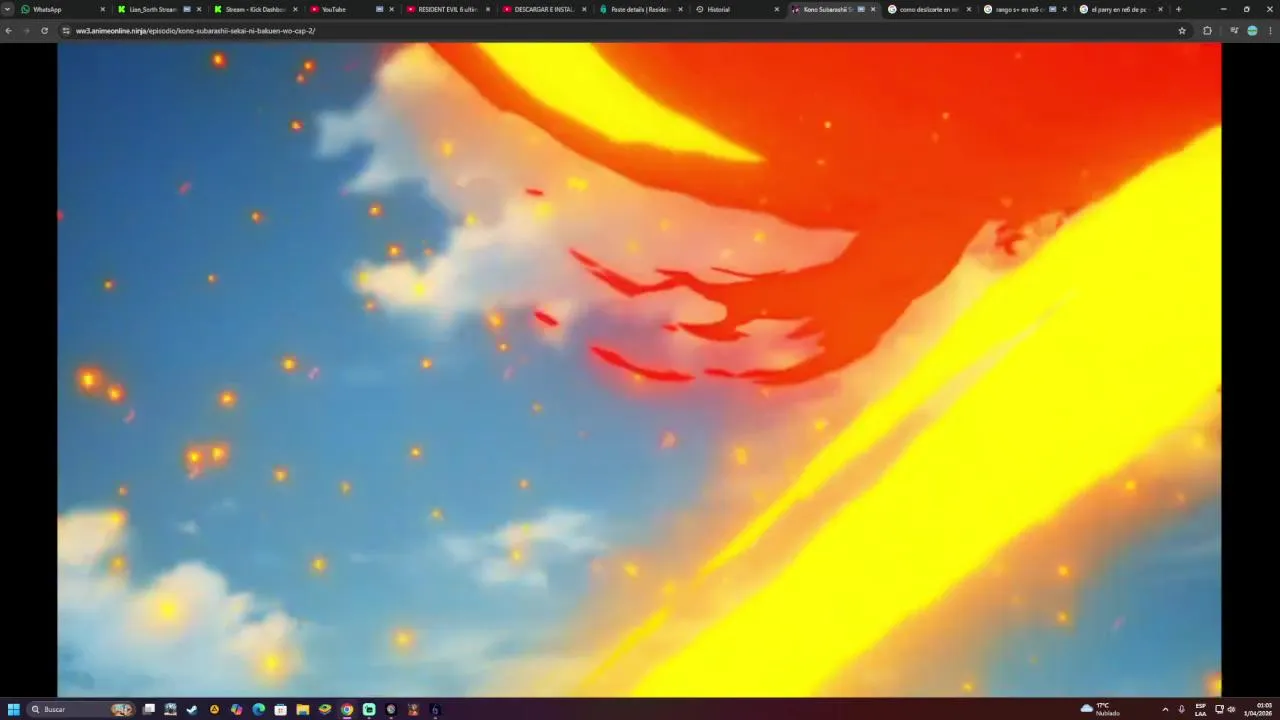Open the Chrome profile avatar
Screen dimensions: 1280x720
pyautogui.click(x=1252, y=31)
